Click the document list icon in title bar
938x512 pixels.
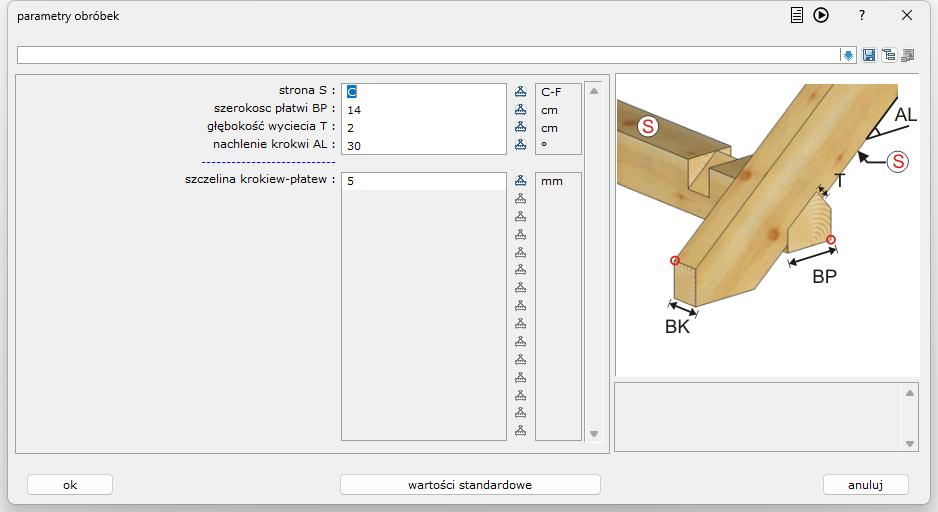tap(797, 15)
